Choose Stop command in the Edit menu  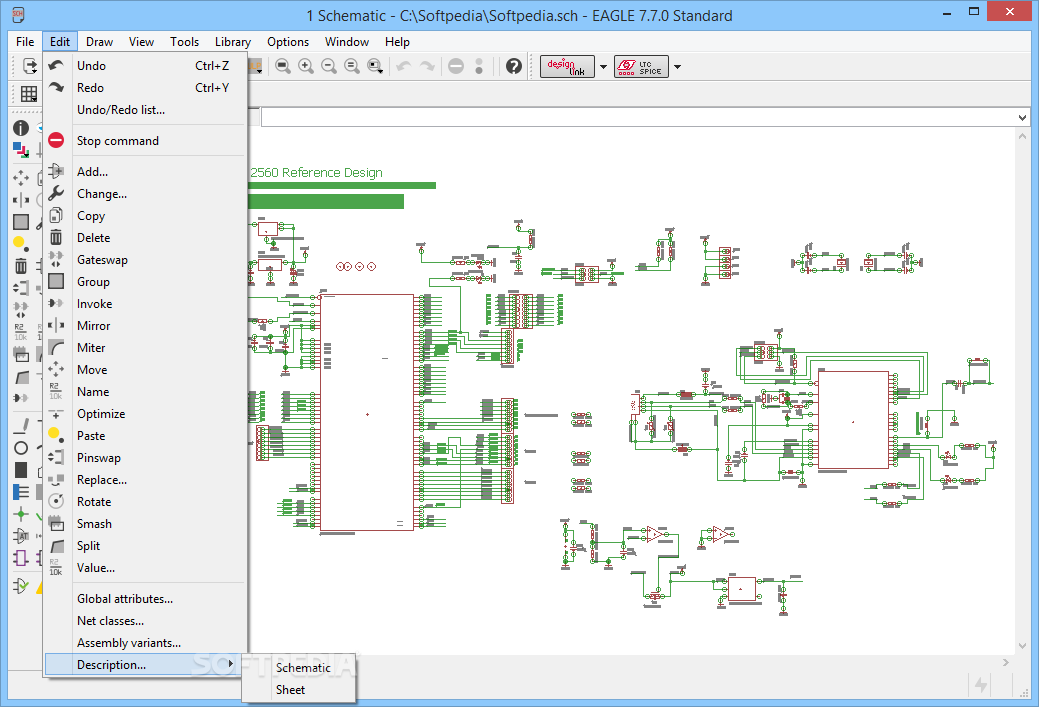coord(145,140)
